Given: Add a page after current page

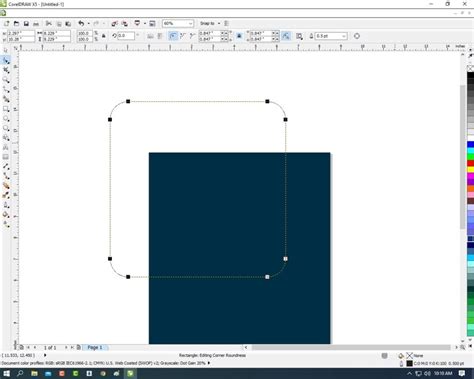Looking at the screenshot, I should point(79,347).
